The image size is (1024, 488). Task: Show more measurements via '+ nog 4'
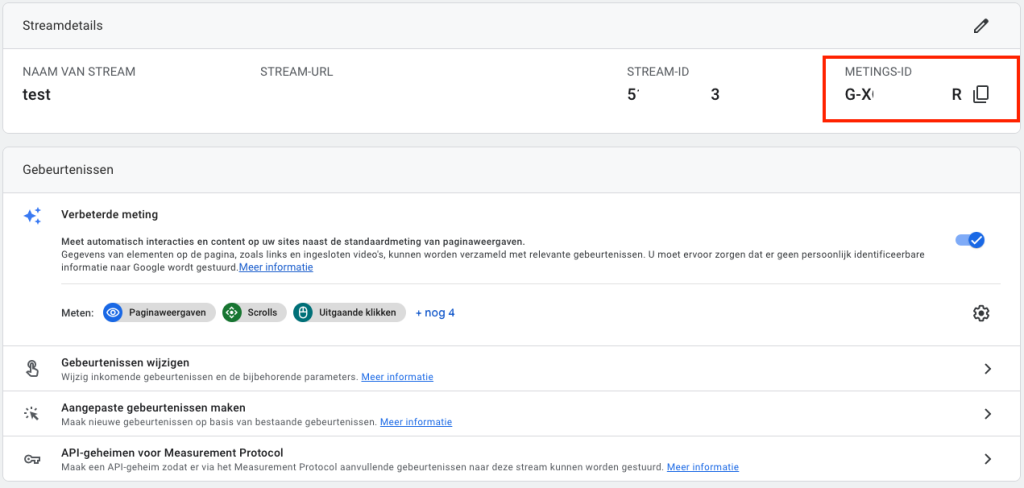(x=435, y=313)
